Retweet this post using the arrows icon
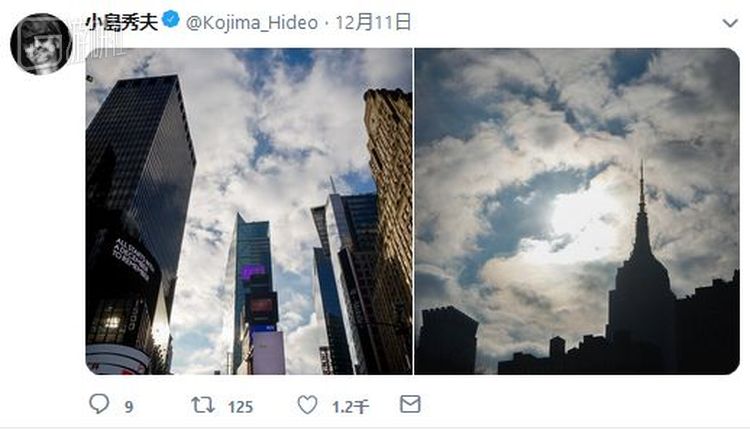The height and width of the screenshot is (430, 750). pos(203,405)
